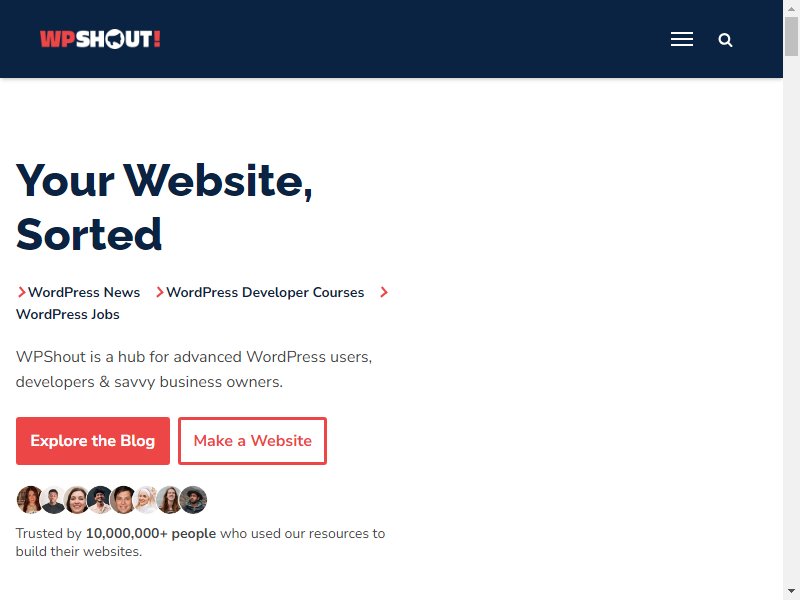This screenshot has width=800, height=600.
Task: Click the page's vertical scrollbar thumb
Action: click(791, 37)
